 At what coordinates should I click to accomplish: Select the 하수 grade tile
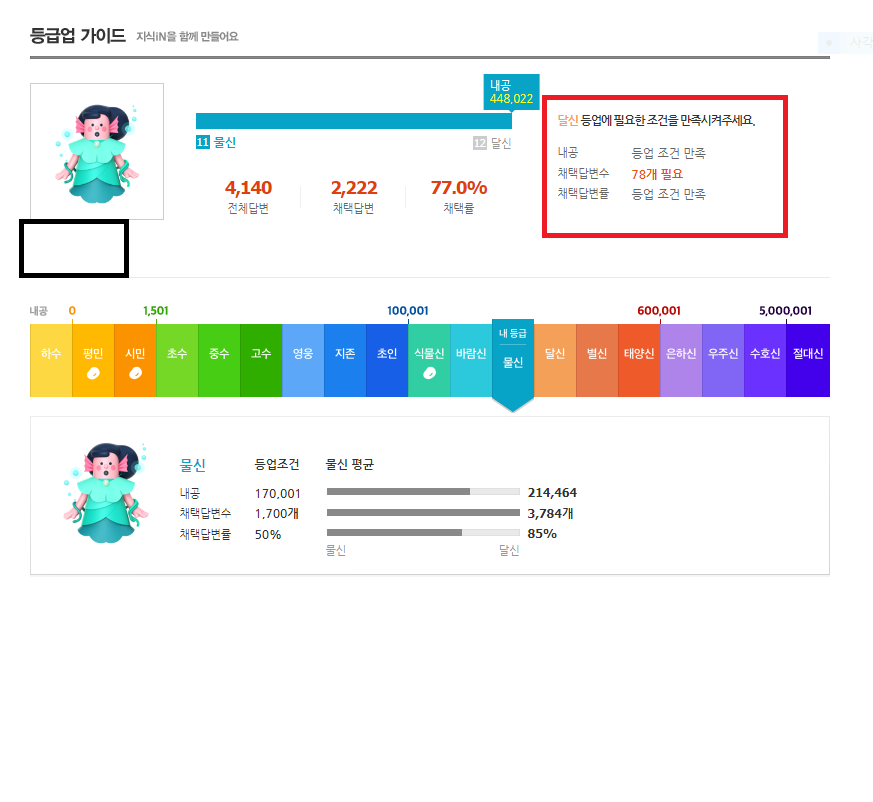pyautogui.click(x=51, y=360)
